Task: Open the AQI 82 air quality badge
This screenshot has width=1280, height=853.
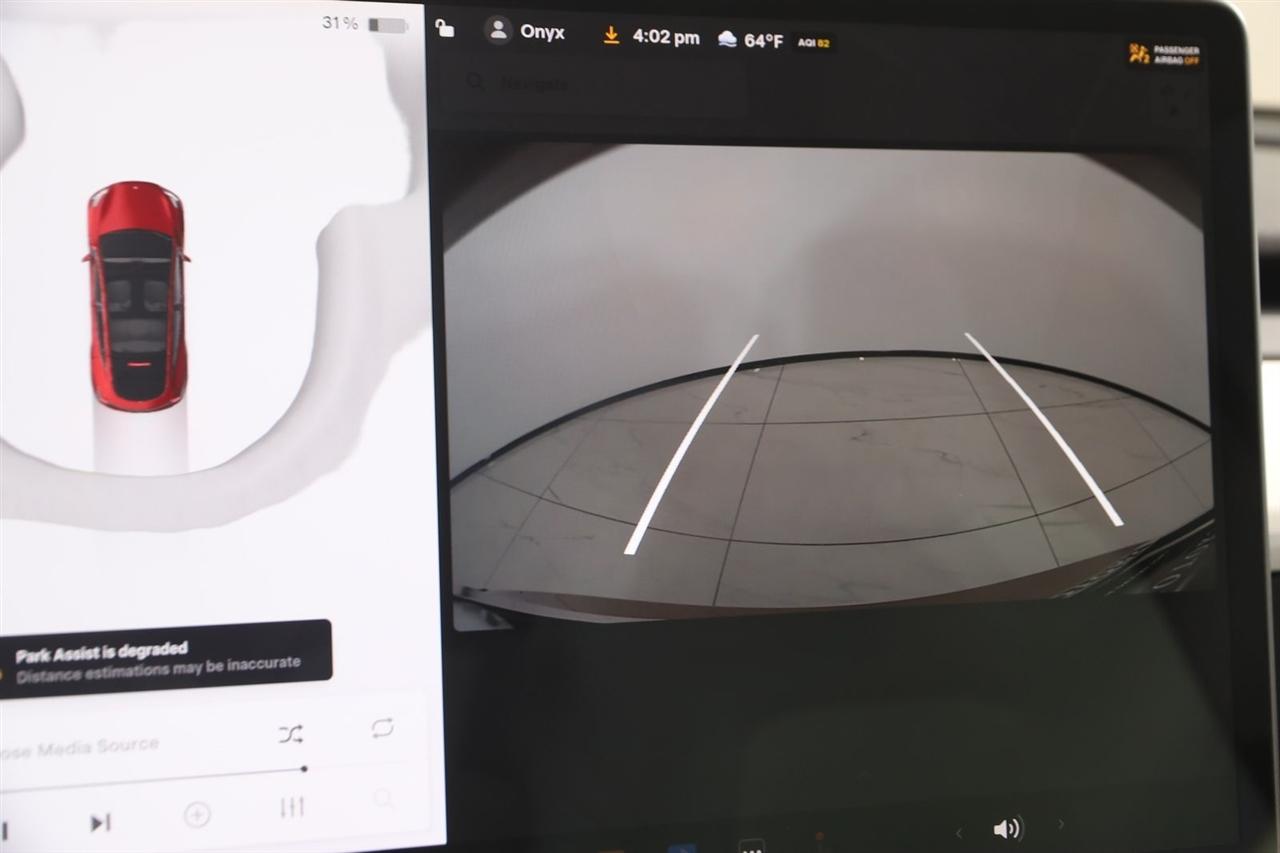Action: 814,42
